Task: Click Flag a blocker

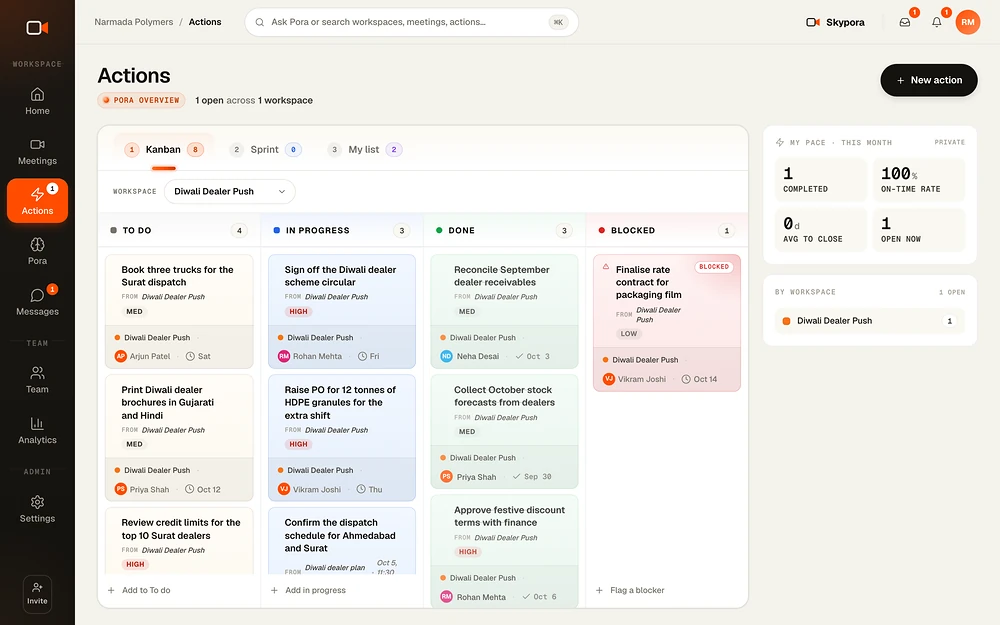Action: tap(630, 590)
